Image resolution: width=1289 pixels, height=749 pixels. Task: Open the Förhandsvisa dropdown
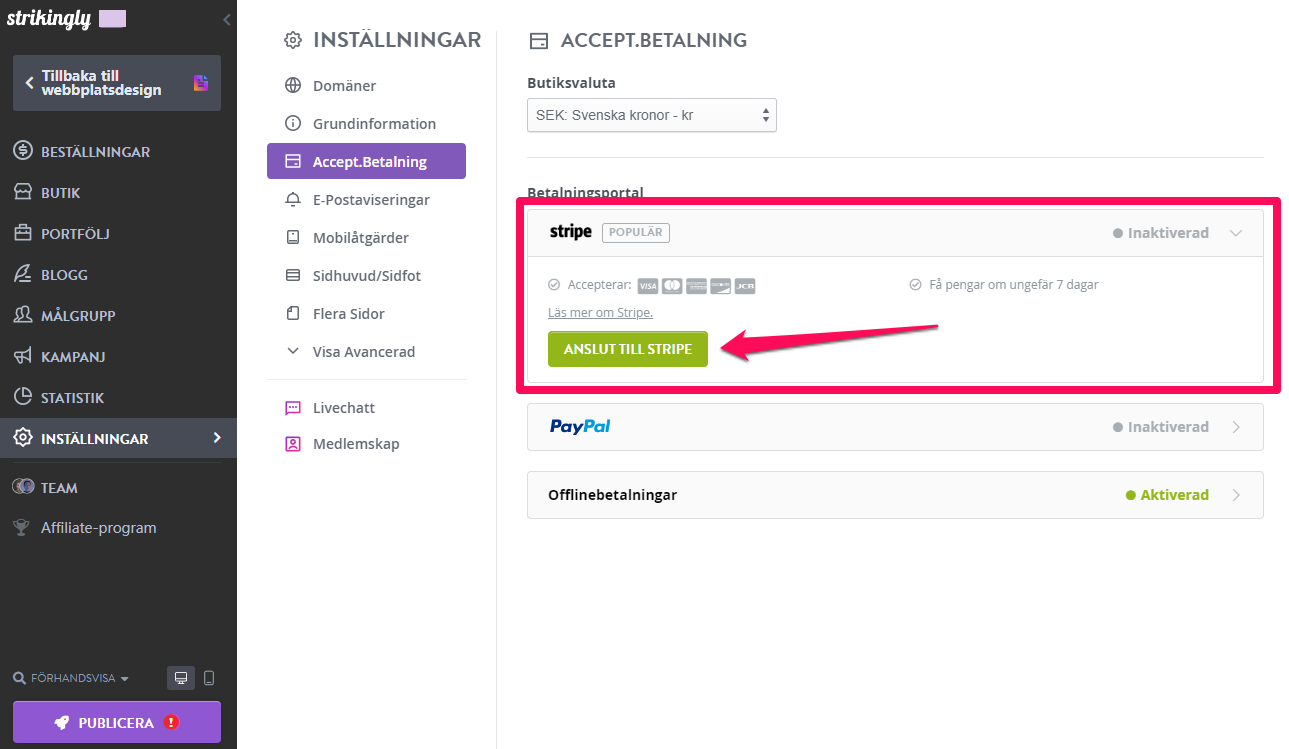point(71,679)
